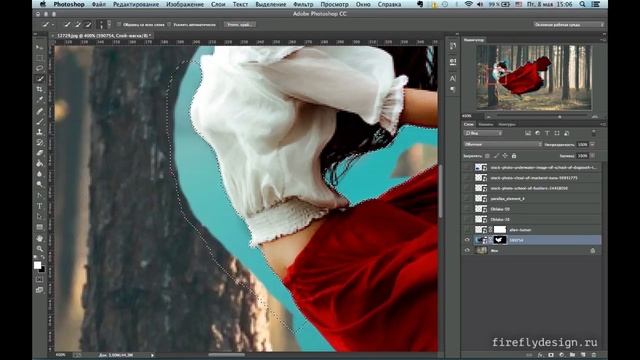Viewport: 640px width, 360px height.
Task: Show the Oblako 09 layer
Action: [467, 209]
